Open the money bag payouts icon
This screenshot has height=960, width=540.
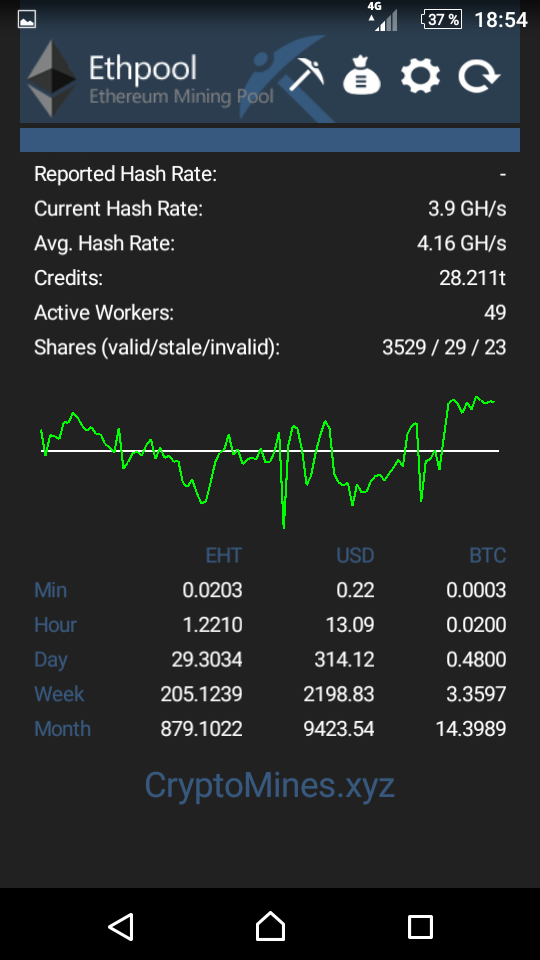point(362,75)
